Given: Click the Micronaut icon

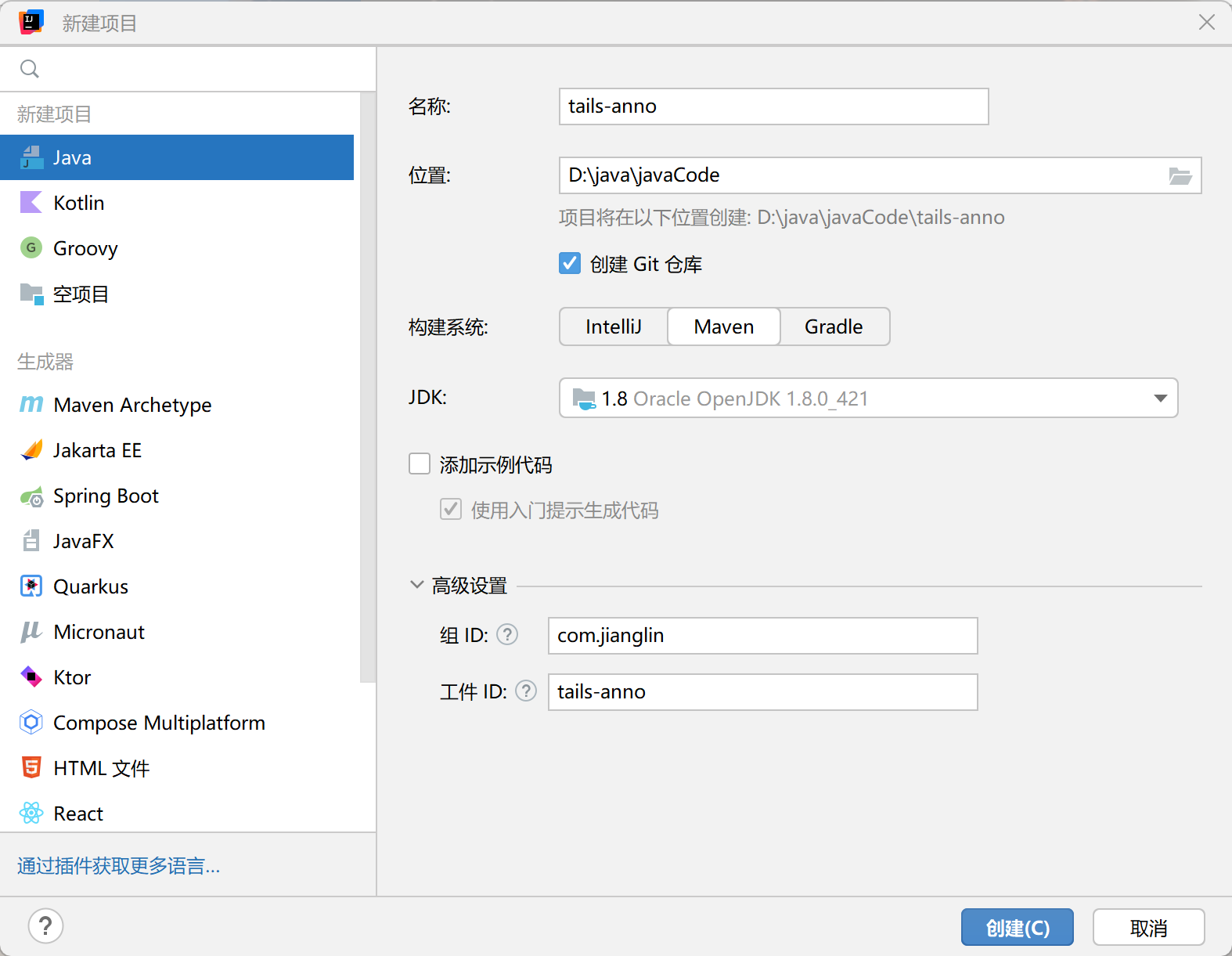Looking at the screenshot, I should pos(31,632).
